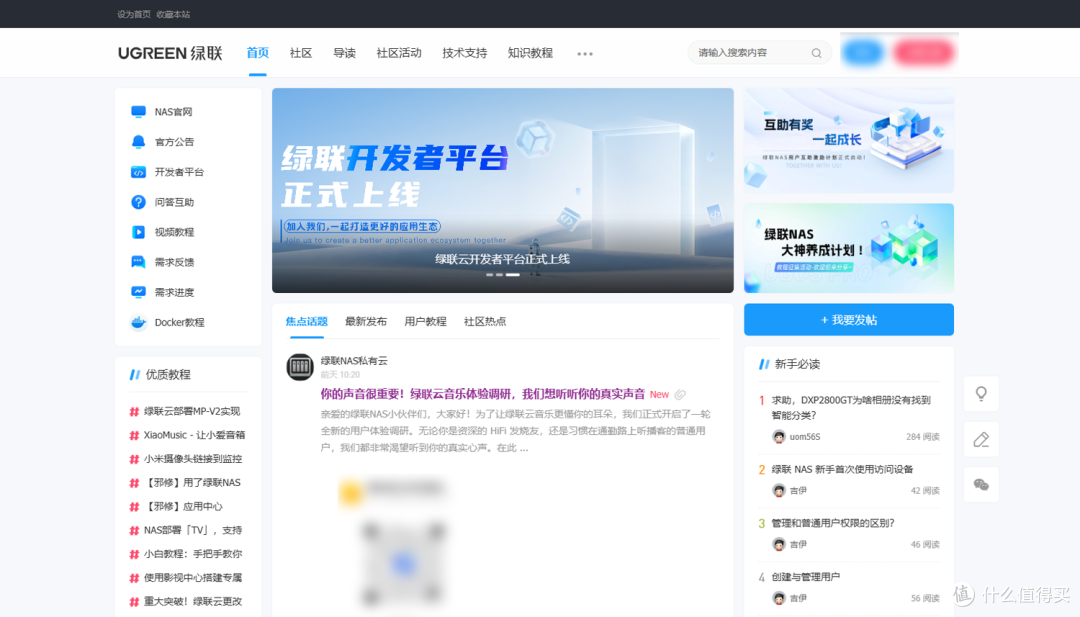Switch to the 用户教程 tab
1080x617 pixels.
[425, 322]
